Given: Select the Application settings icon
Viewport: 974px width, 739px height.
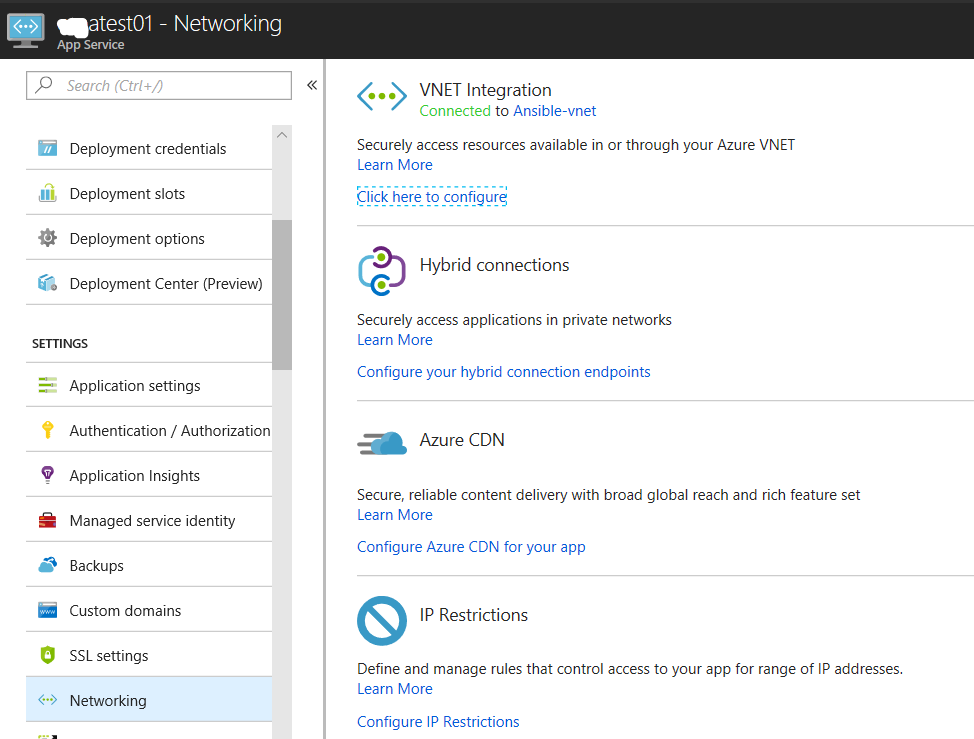Looking at the screenshot, I should (x=47, y=384).
